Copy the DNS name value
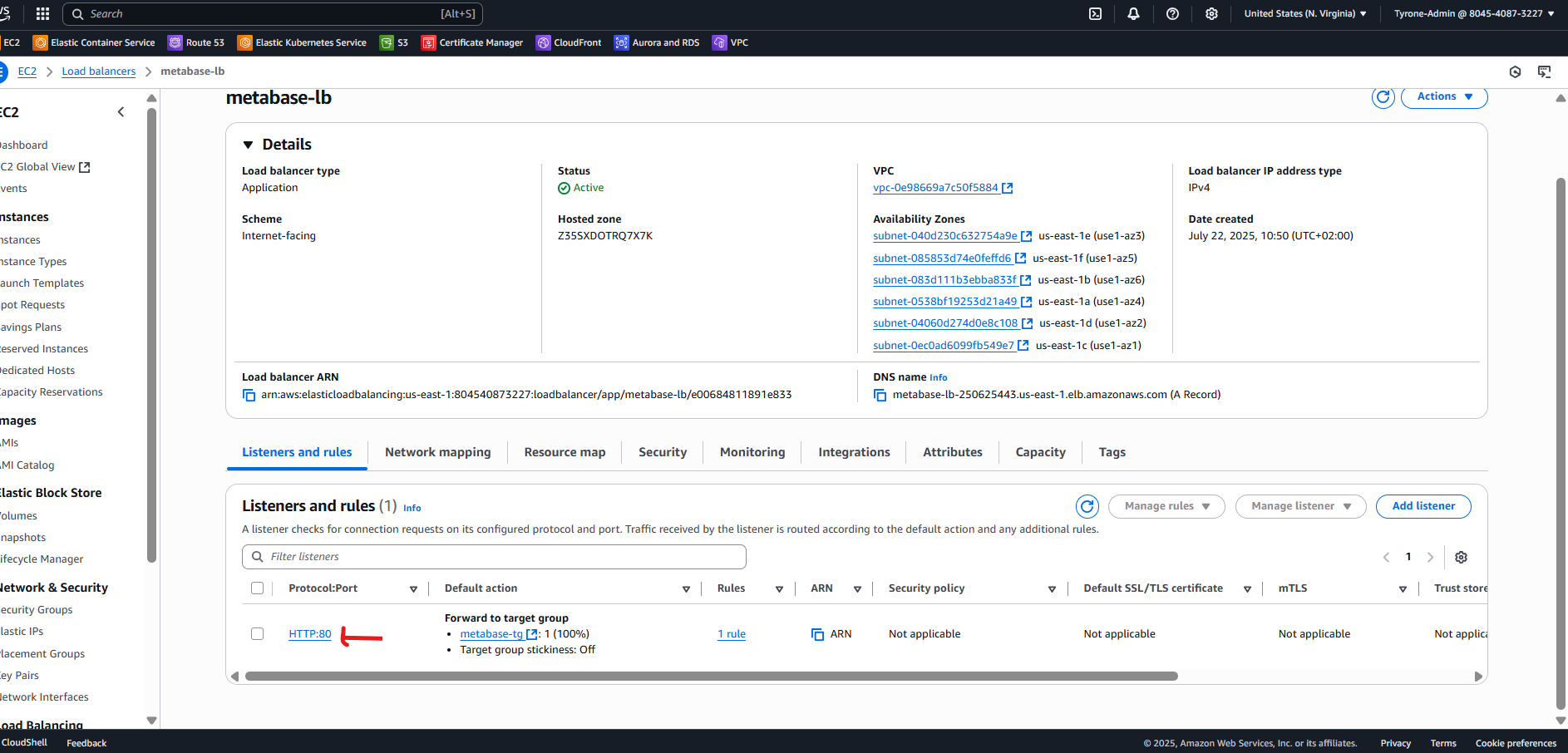 pyautogui.click(x=880, y=394)
